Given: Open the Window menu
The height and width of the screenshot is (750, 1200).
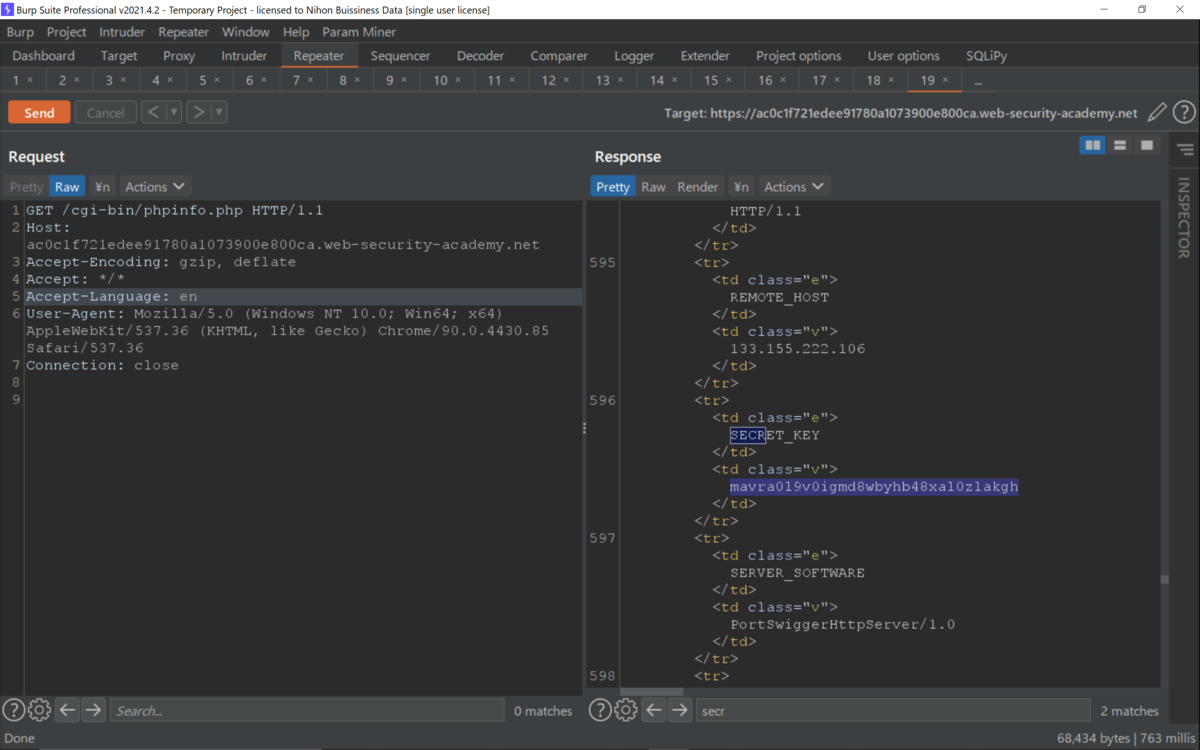Looking at the screenshot, I should [246, 32].
